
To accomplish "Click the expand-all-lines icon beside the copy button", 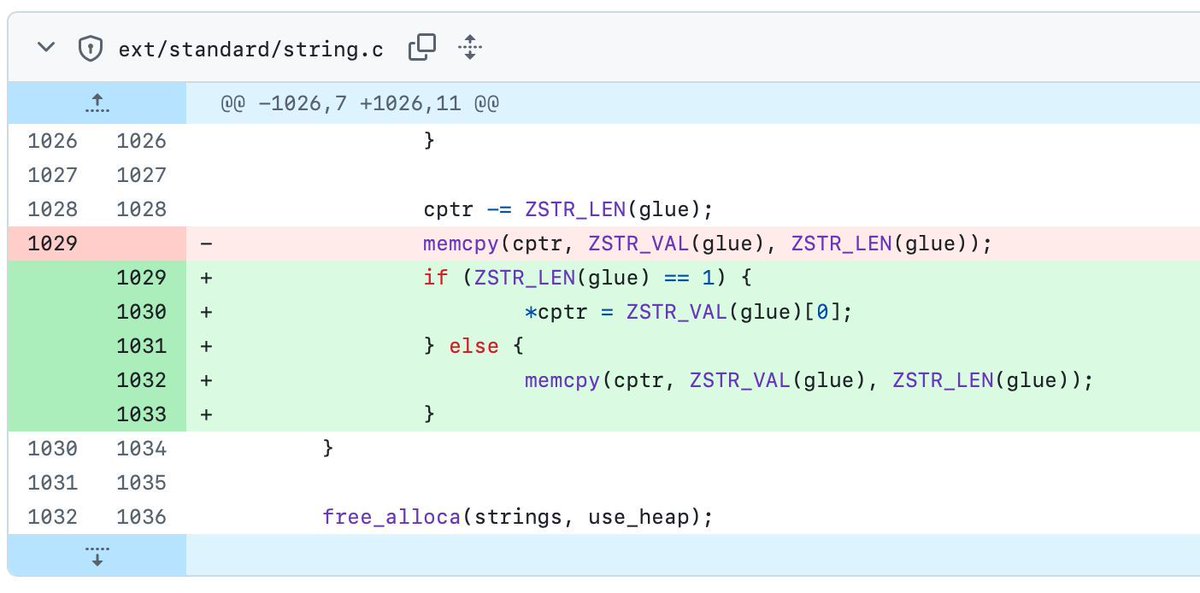I will [469, 46].
